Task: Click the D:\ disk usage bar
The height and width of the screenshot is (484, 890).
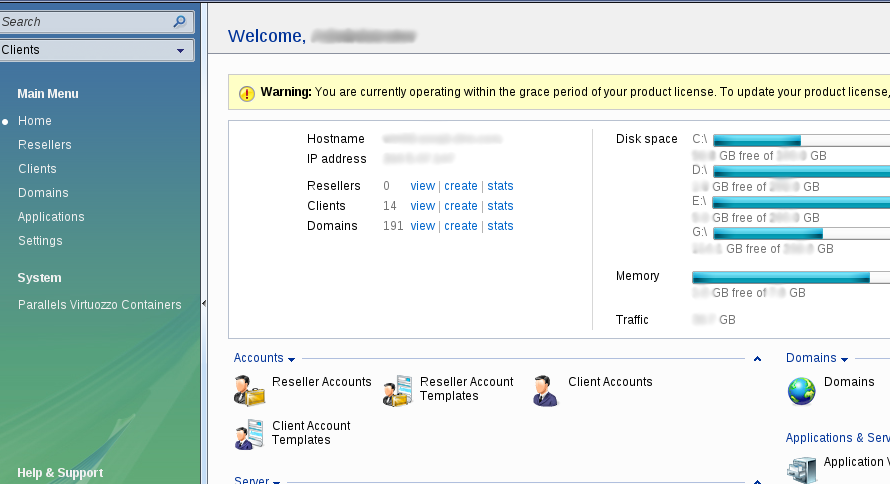Action: [801, 171]
